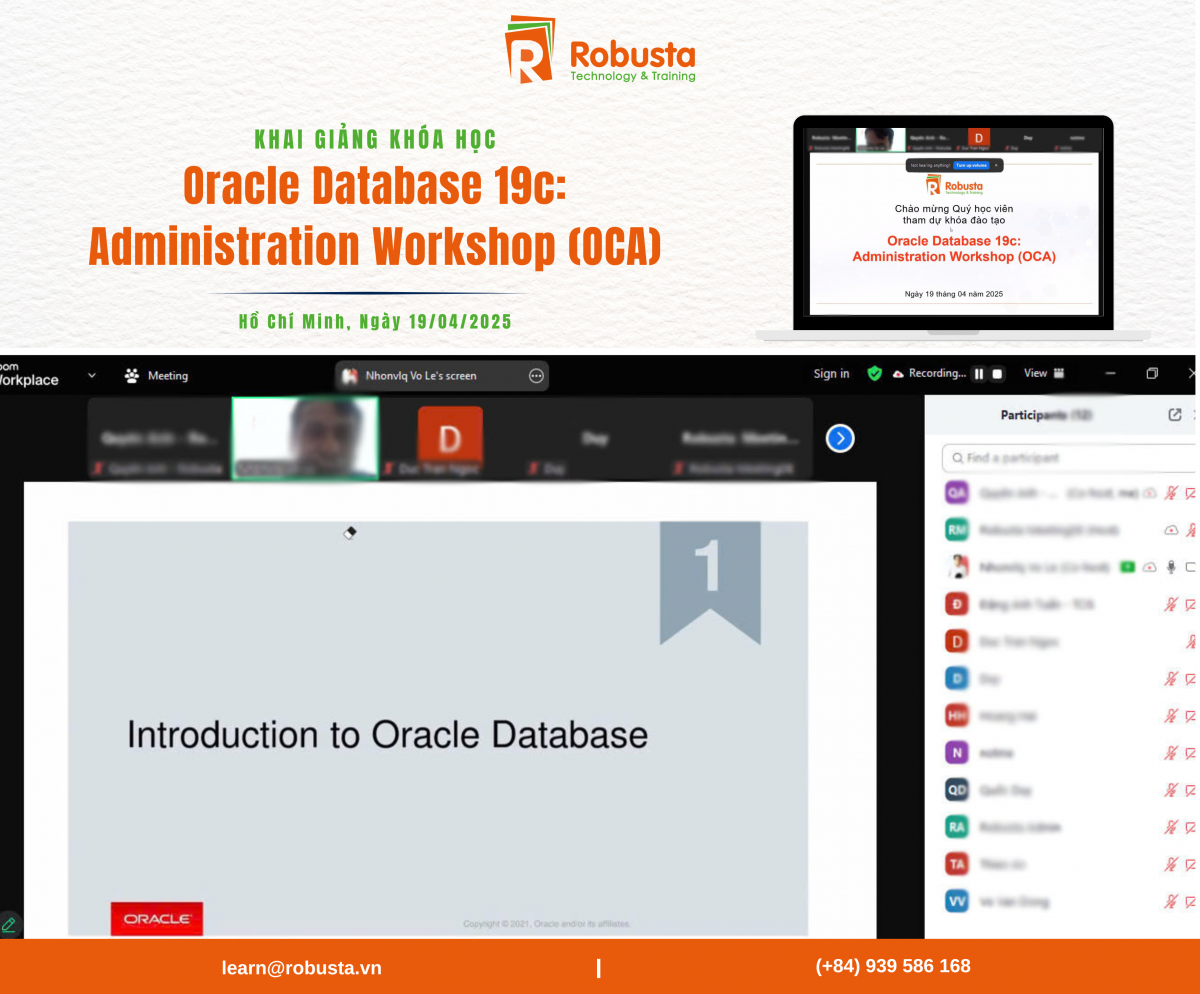
Task: Click the green annotate pencil icon
Action: tap(9, 924)
